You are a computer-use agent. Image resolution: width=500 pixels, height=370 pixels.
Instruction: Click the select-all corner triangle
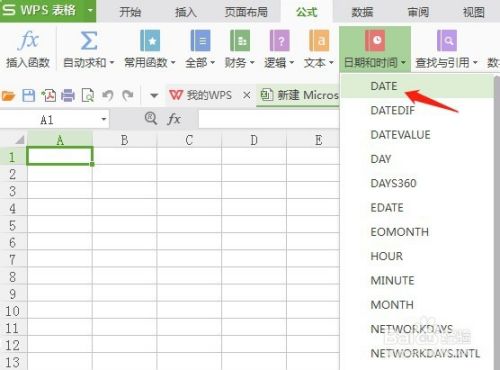click(20, 139)
